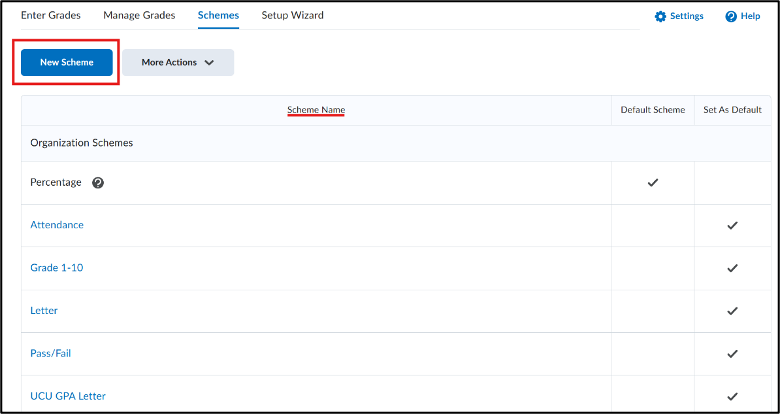Set Attendance scheme as default checkmark

(732, 225)
